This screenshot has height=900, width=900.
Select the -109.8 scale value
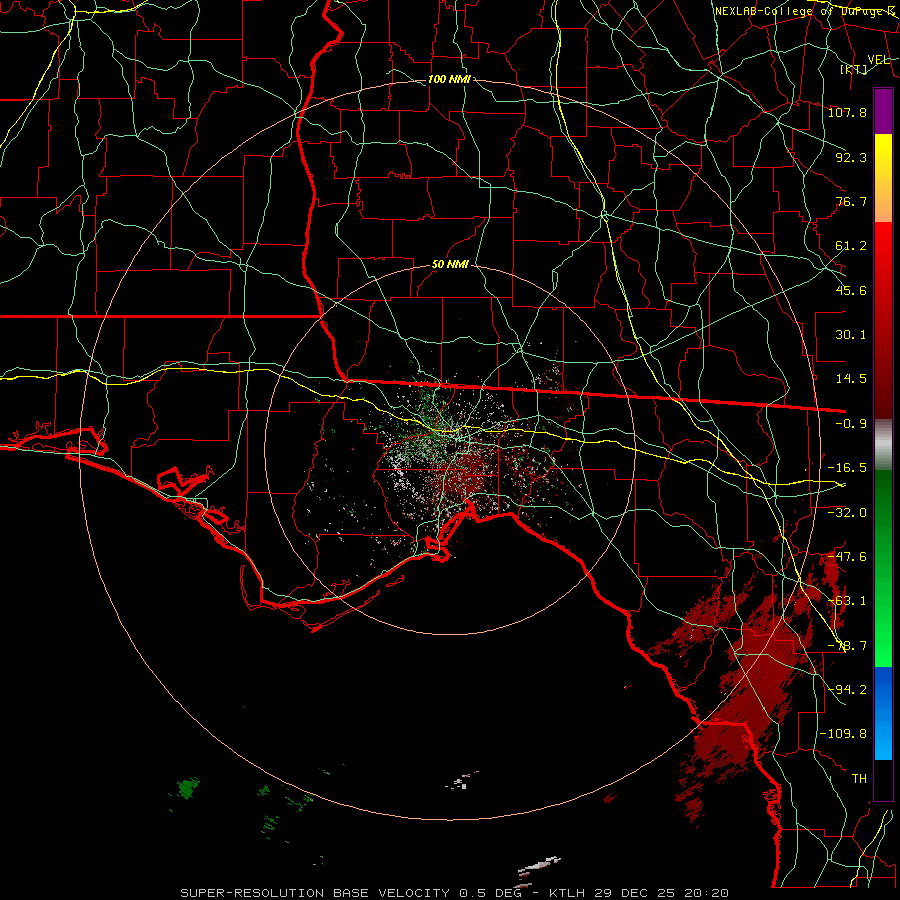[843, 734]
